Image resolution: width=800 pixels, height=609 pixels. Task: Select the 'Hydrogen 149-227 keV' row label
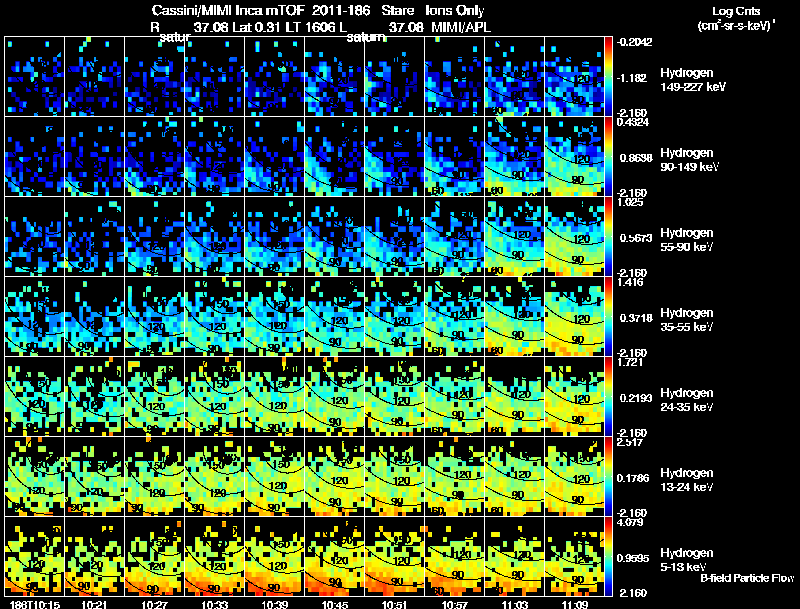tap(693, 80)
